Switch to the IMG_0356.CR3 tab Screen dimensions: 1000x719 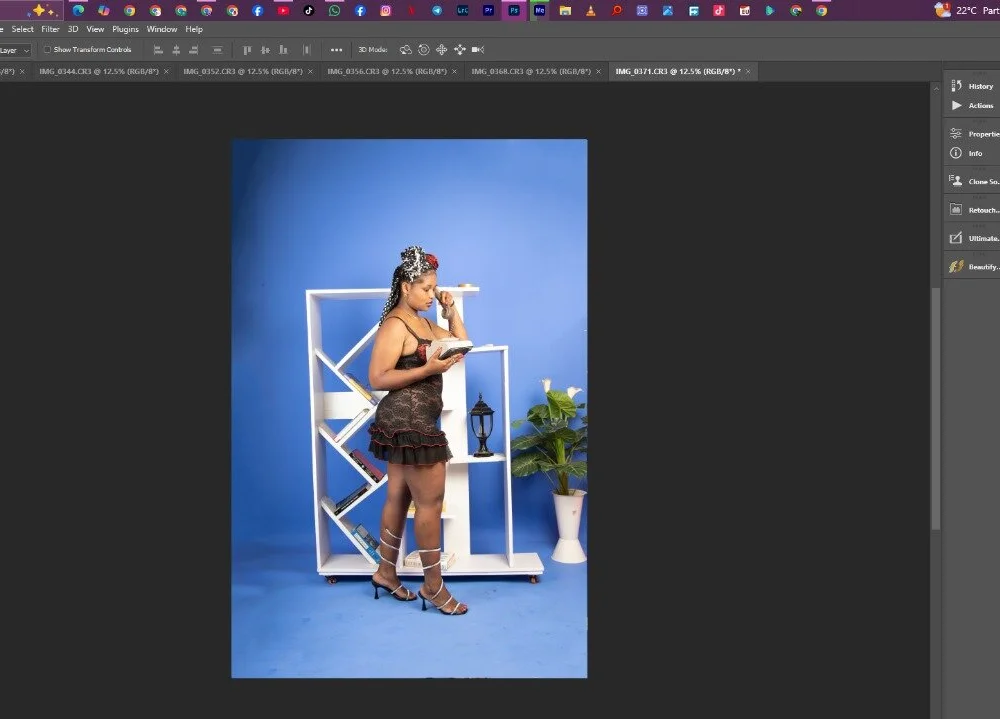tap(387, 71)
